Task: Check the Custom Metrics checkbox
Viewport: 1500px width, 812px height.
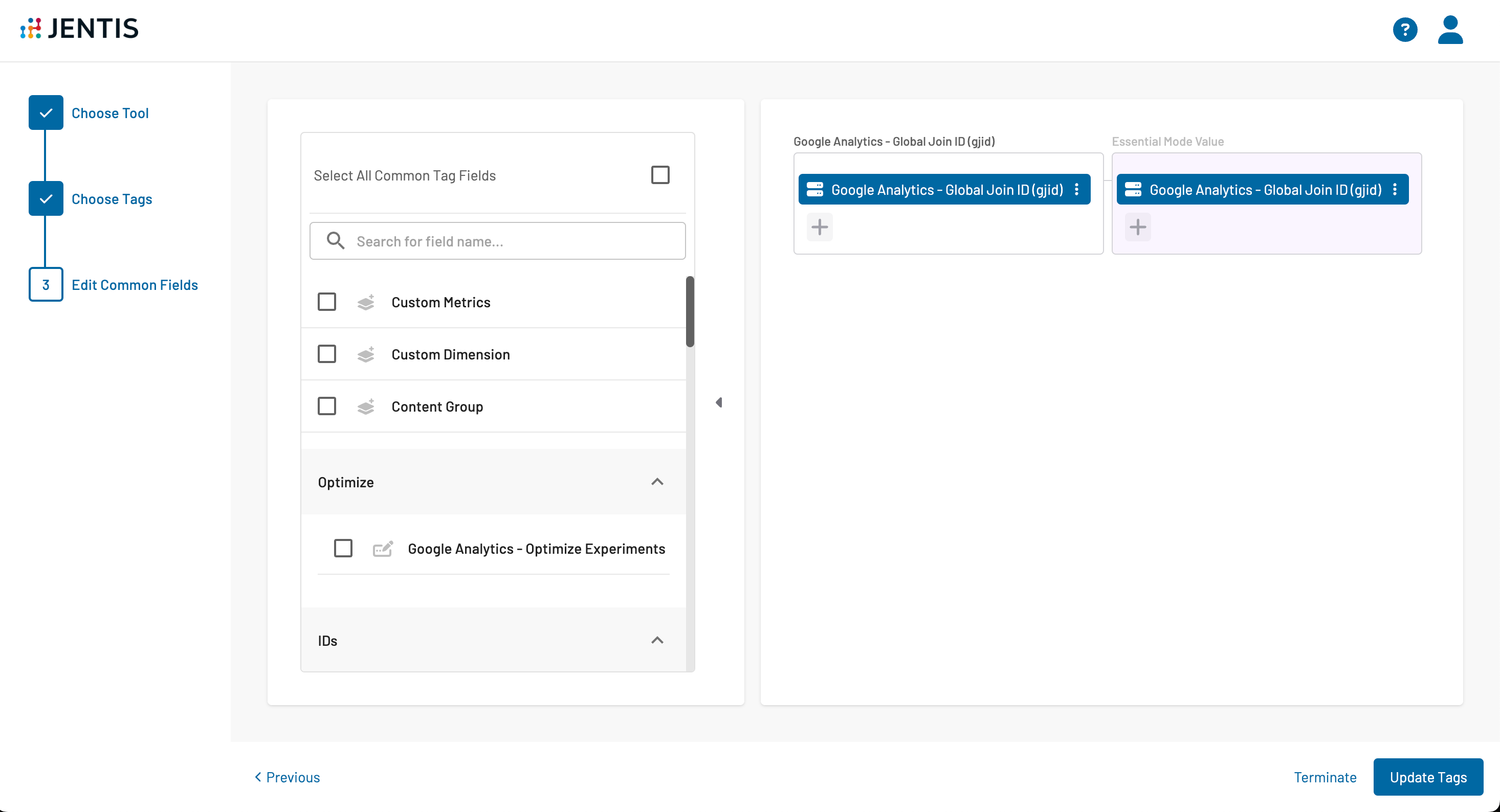Action: tap(327, 302)
